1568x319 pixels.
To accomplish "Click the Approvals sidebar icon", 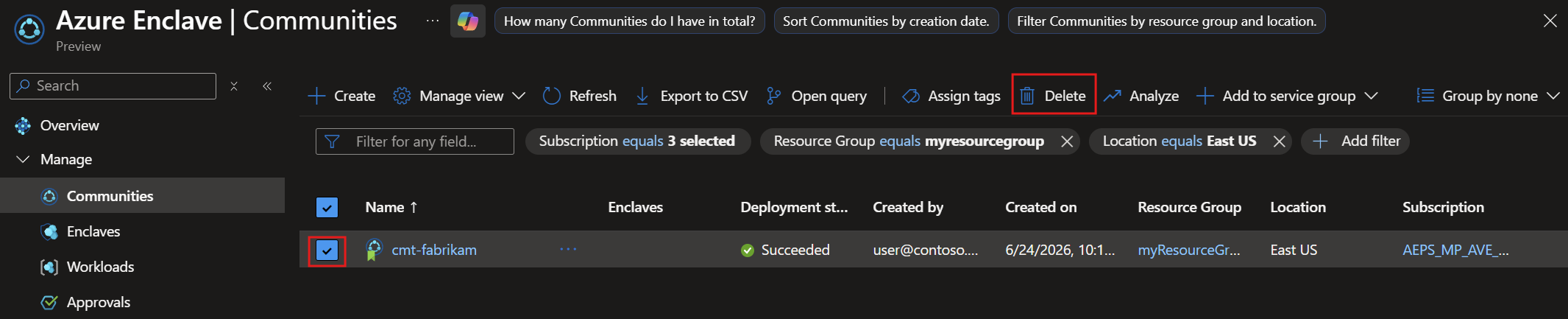I will [x=49, y=303].
